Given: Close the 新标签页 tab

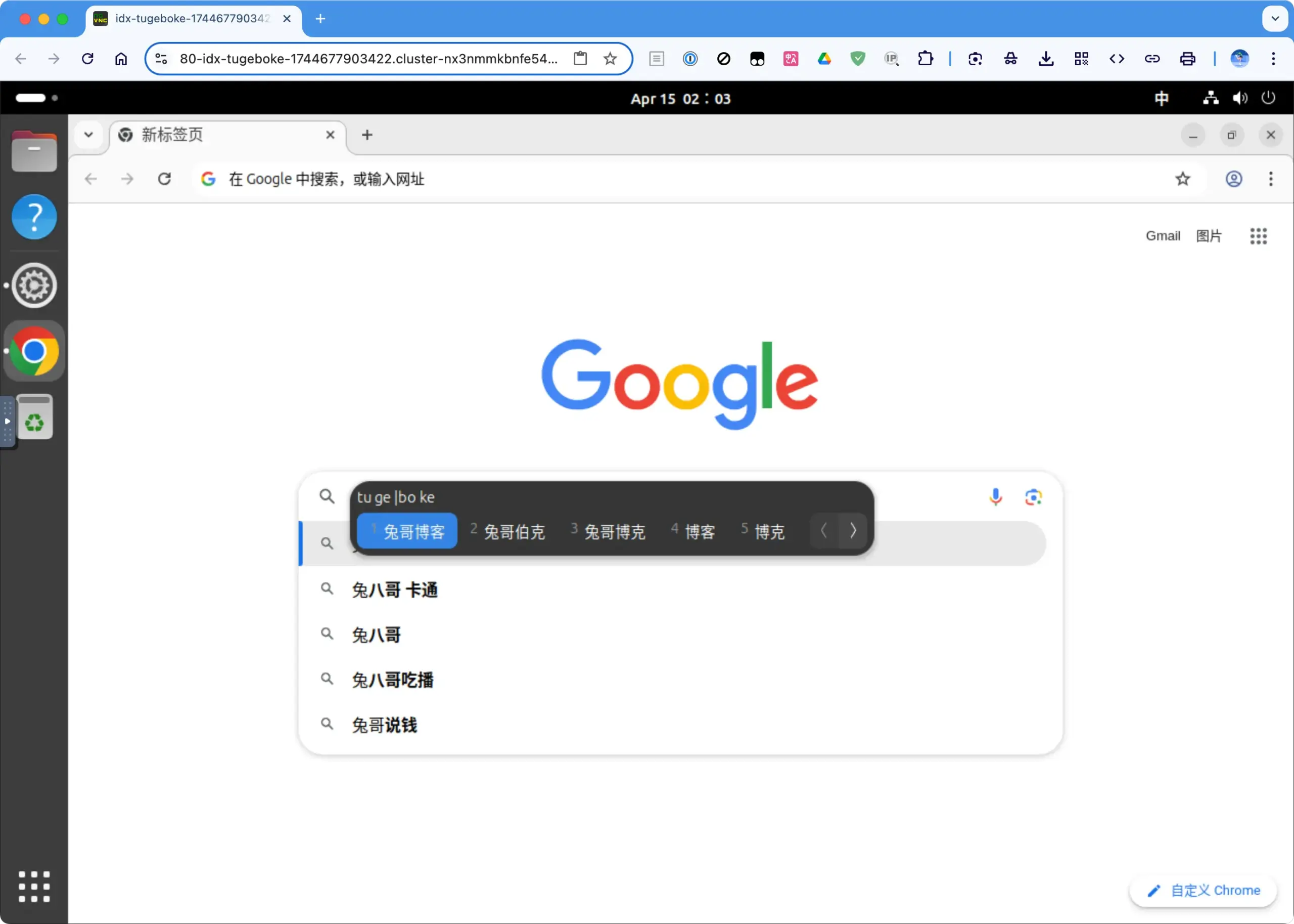Looking at the screenshot, I should (330, 135).
